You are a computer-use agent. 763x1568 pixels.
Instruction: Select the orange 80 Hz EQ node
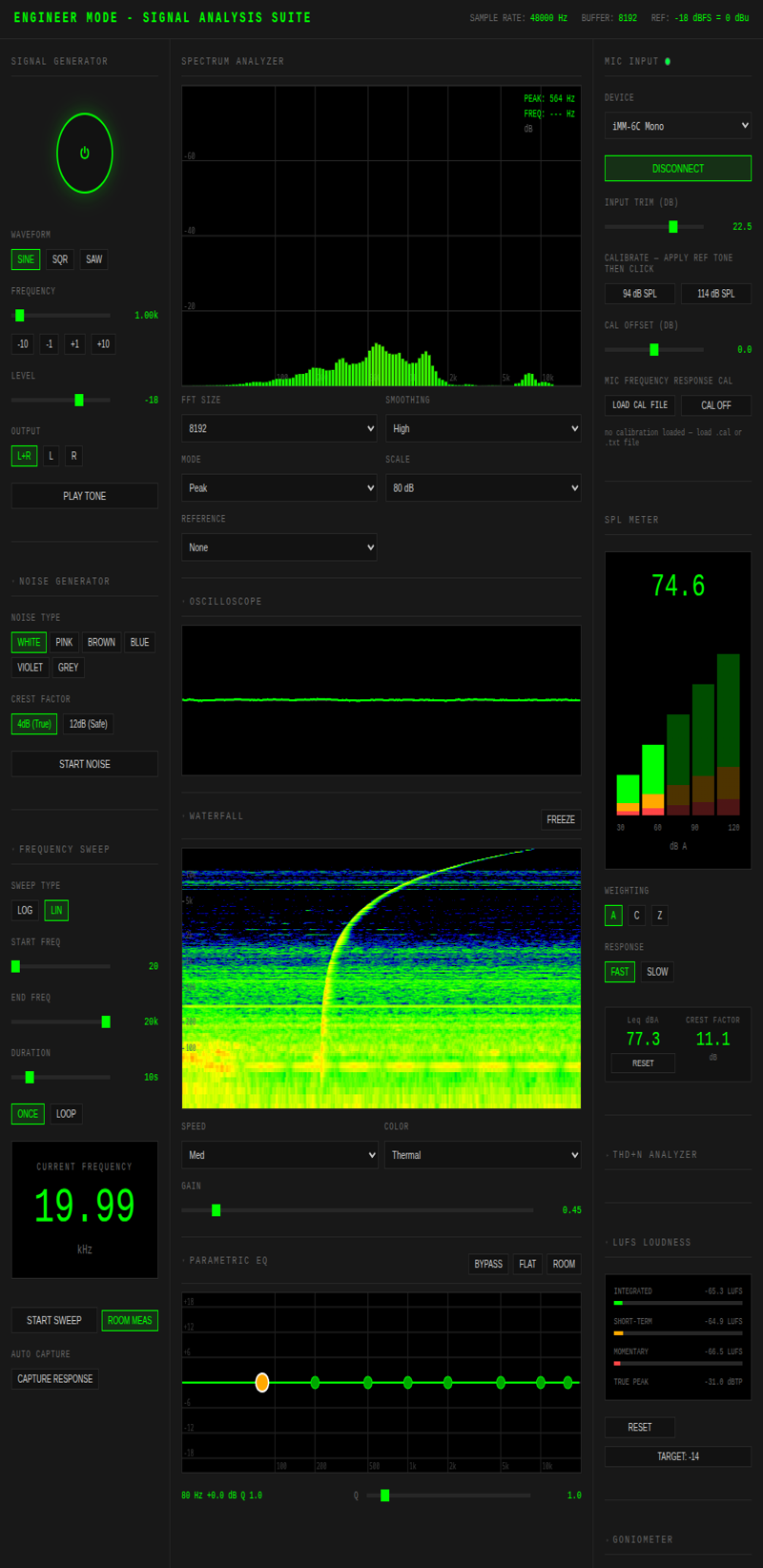[x=262, y=1382]
